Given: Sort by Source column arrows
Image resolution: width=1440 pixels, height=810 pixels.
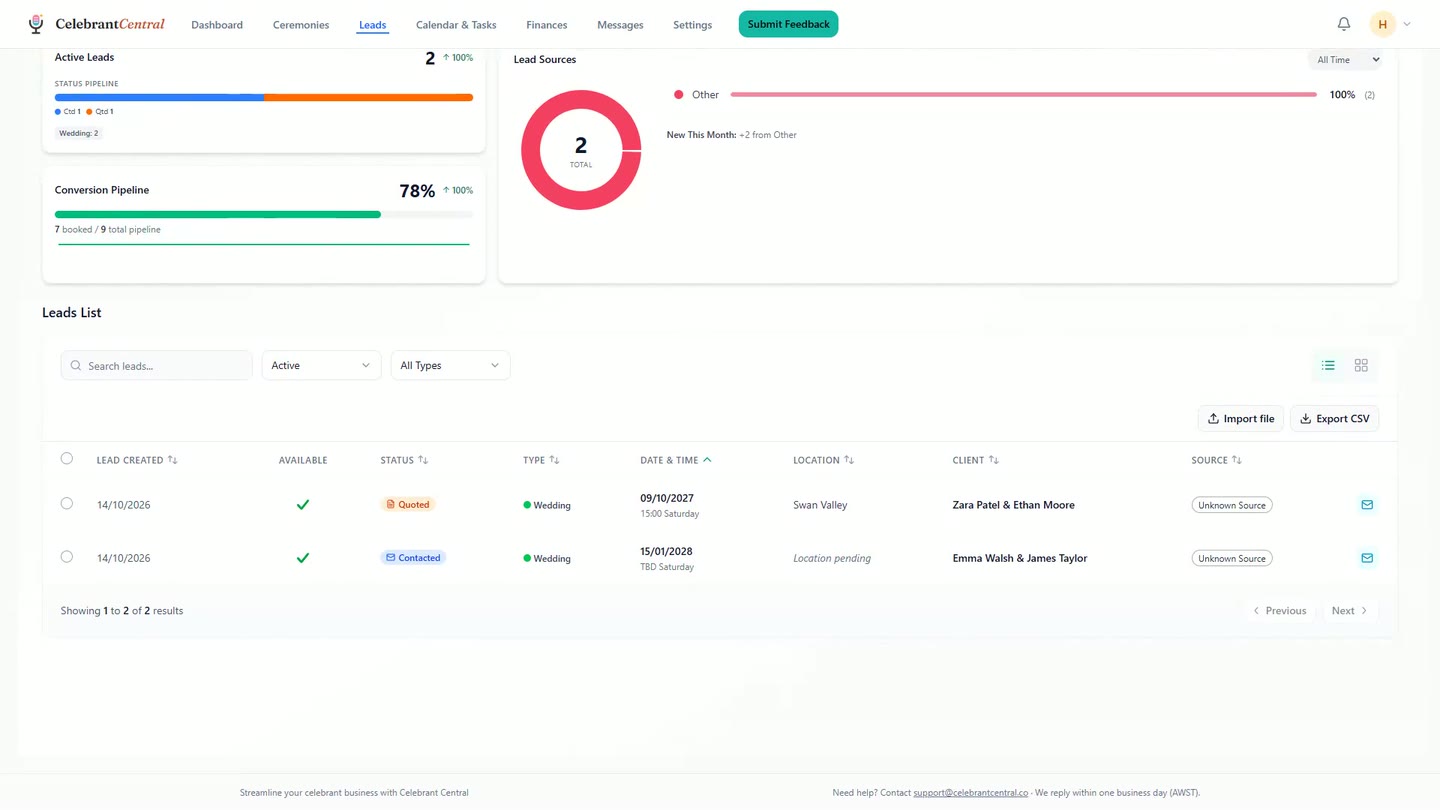Looking at the screenshot, I should point(1237,460).
